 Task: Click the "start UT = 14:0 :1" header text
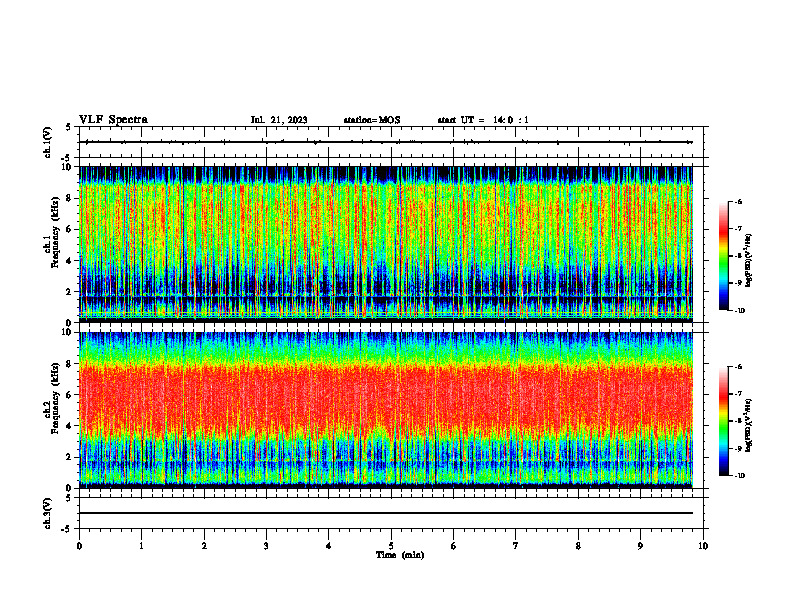pos(483,120)
